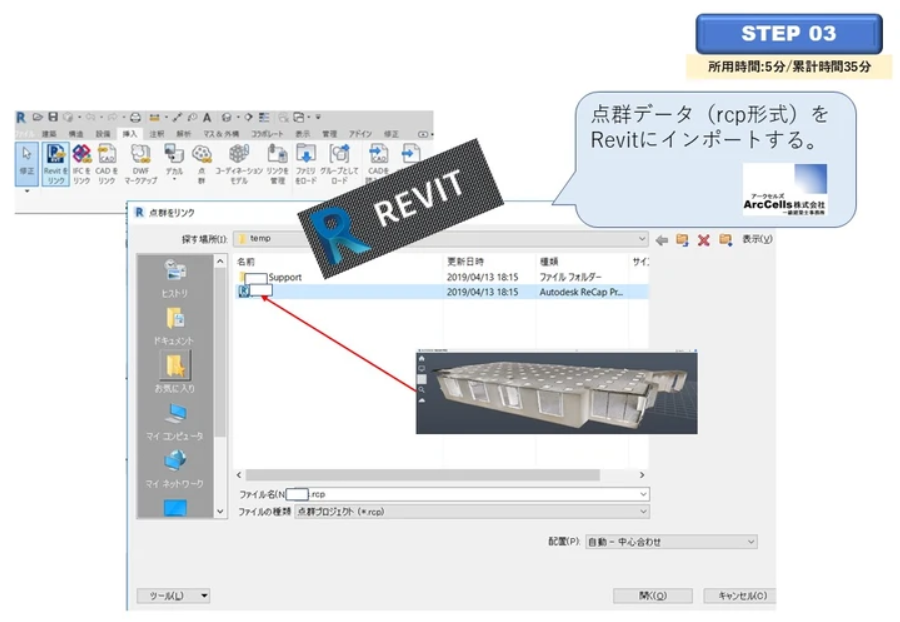Click the Revit application R button

point(21,118)
